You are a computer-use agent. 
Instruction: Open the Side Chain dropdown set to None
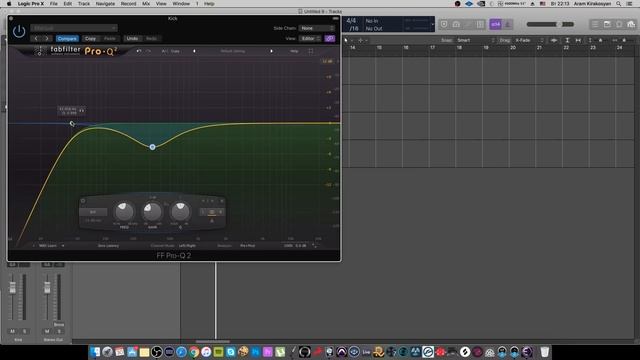317,28
